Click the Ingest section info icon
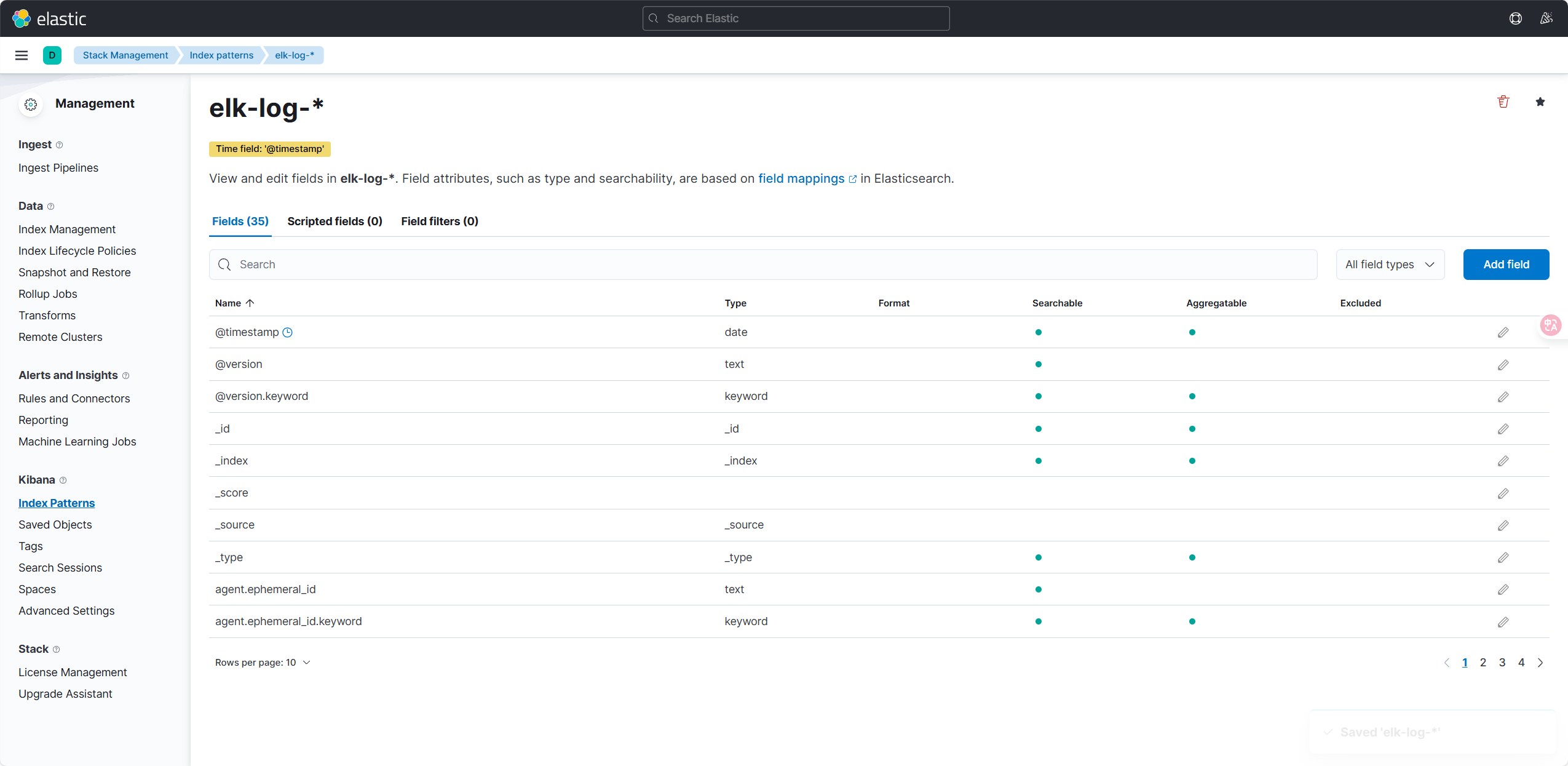The image size is (1568, 766). click(60, 145)
